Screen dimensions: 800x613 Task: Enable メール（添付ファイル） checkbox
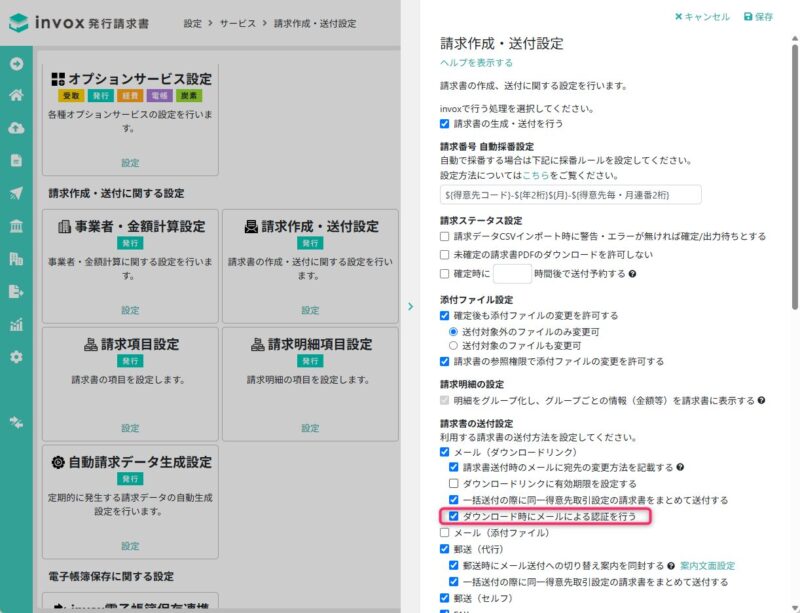(444, 532)
